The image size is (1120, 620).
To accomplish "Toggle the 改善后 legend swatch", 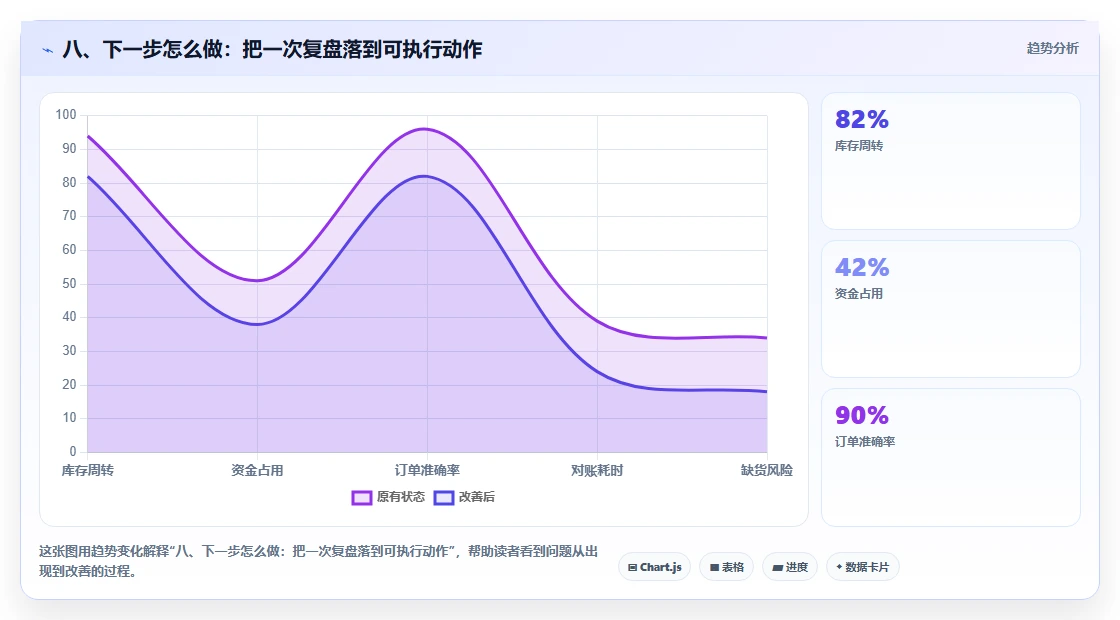I will pos(444,498).
